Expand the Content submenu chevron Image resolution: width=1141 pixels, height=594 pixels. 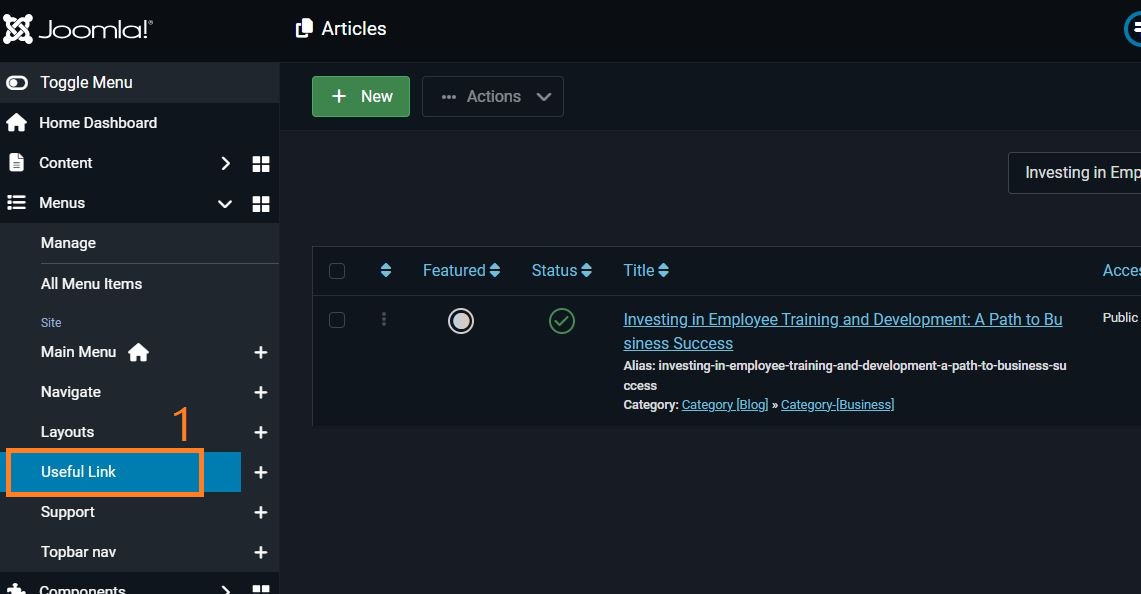coord(226,164)
